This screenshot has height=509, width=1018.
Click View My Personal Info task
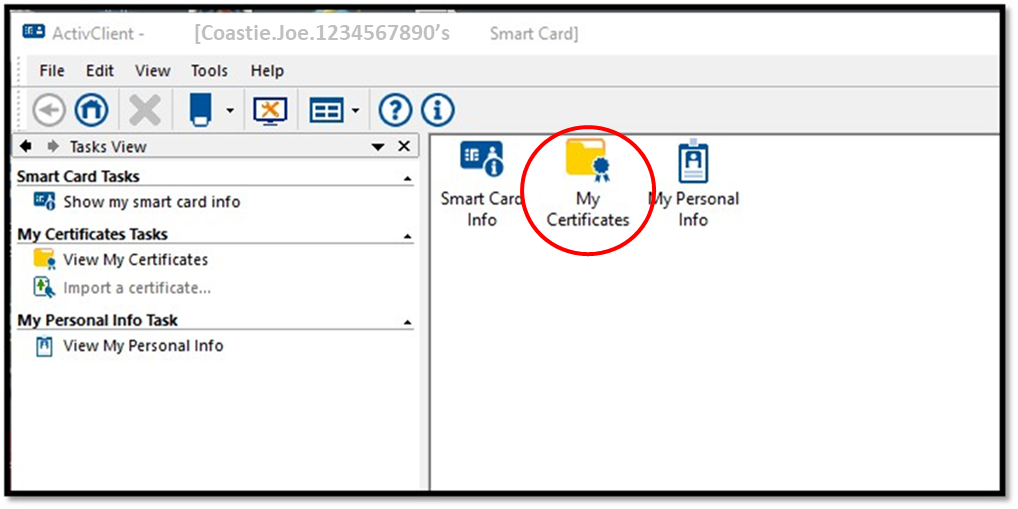(143, 346)
